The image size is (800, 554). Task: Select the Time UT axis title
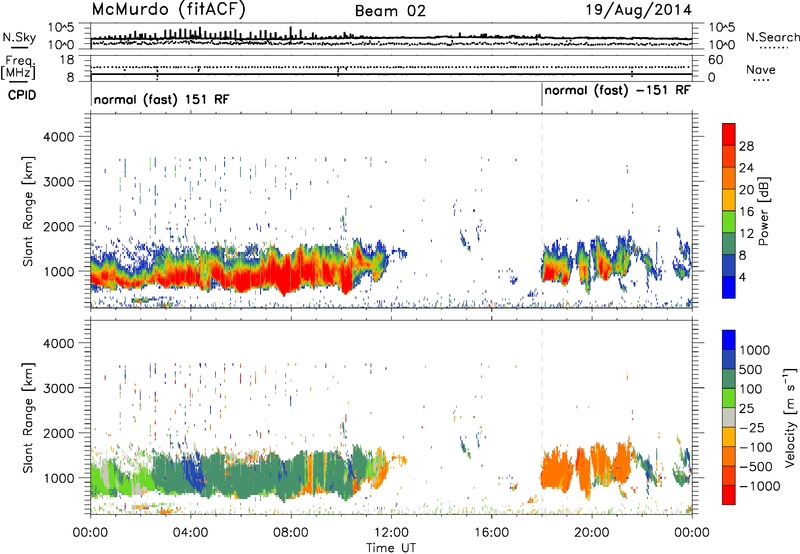tap(391, 548)
